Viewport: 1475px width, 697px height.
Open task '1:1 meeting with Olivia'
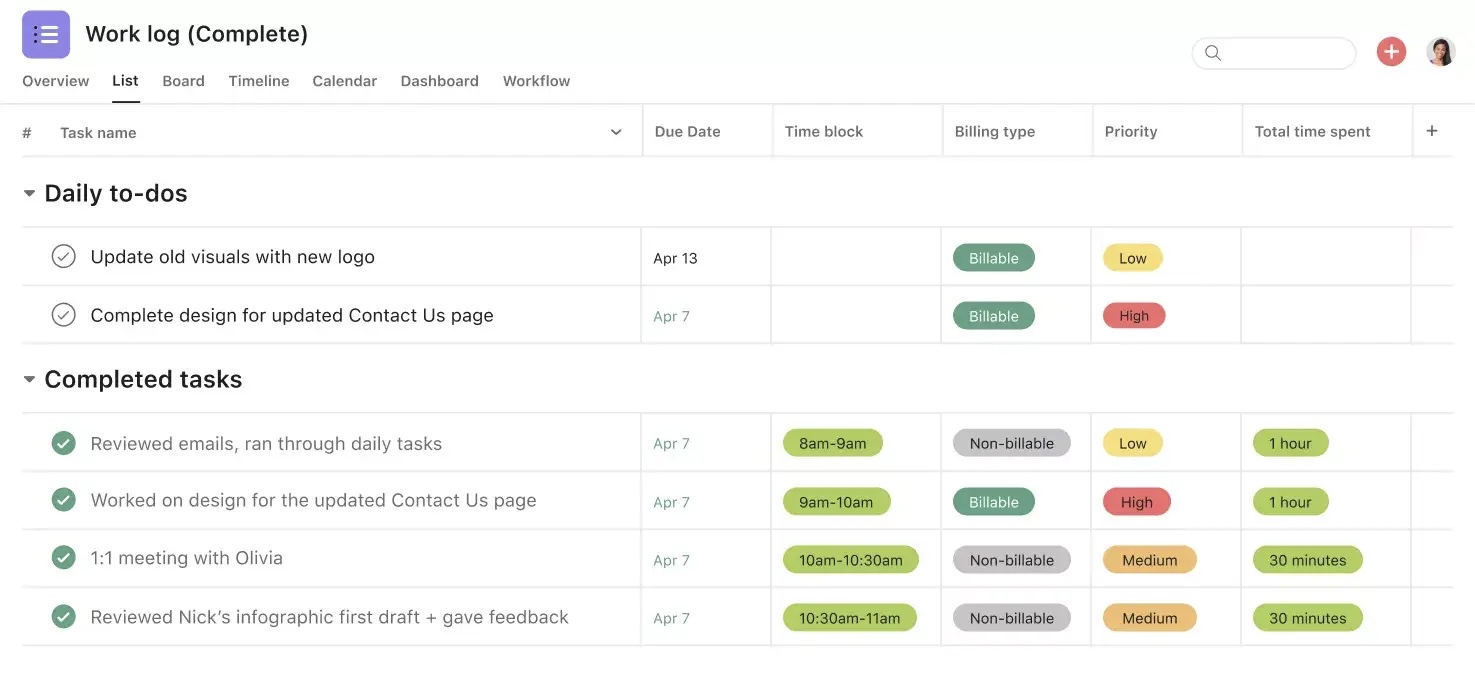click(x=186, y=558)
